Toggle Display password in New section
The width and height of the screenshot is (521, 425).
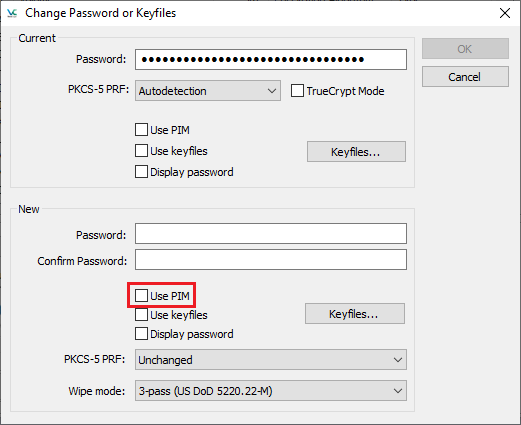141,334
